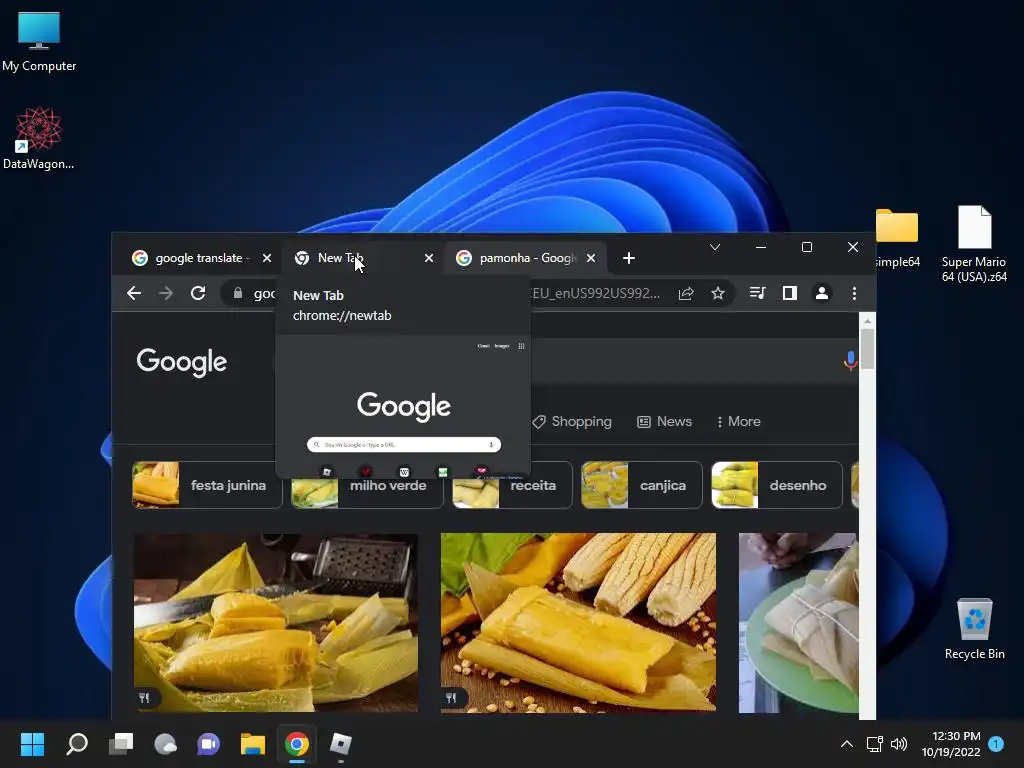Screen dimensions: 1024x768
Task: Open the Widgets weather taskbar icon
Action: tap(165, 744)
